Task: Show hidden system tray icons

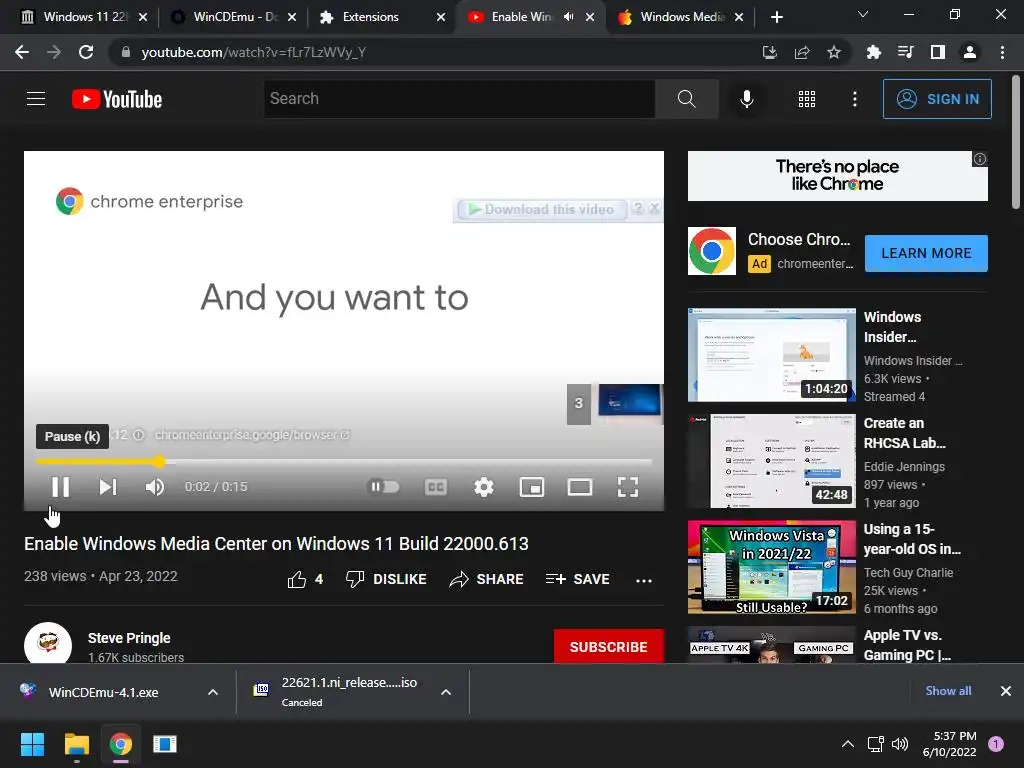Action: click(848, 744)
